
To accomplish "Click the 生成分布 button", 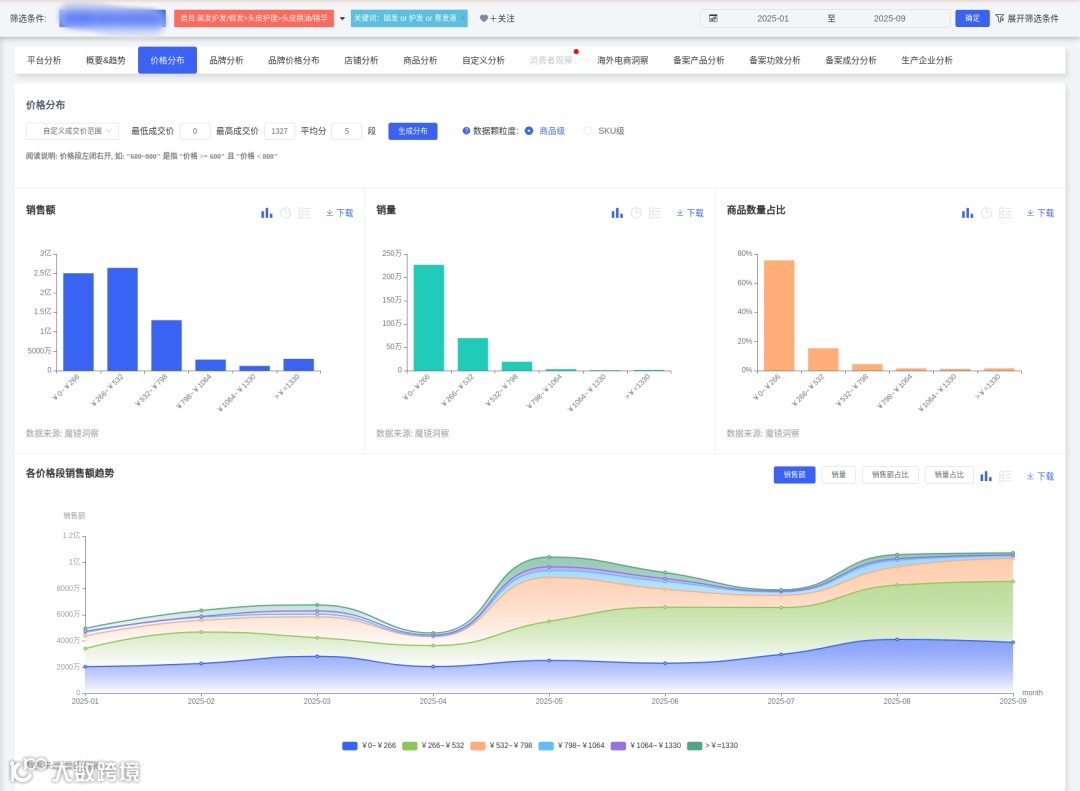I will click(x=413, y=131).
